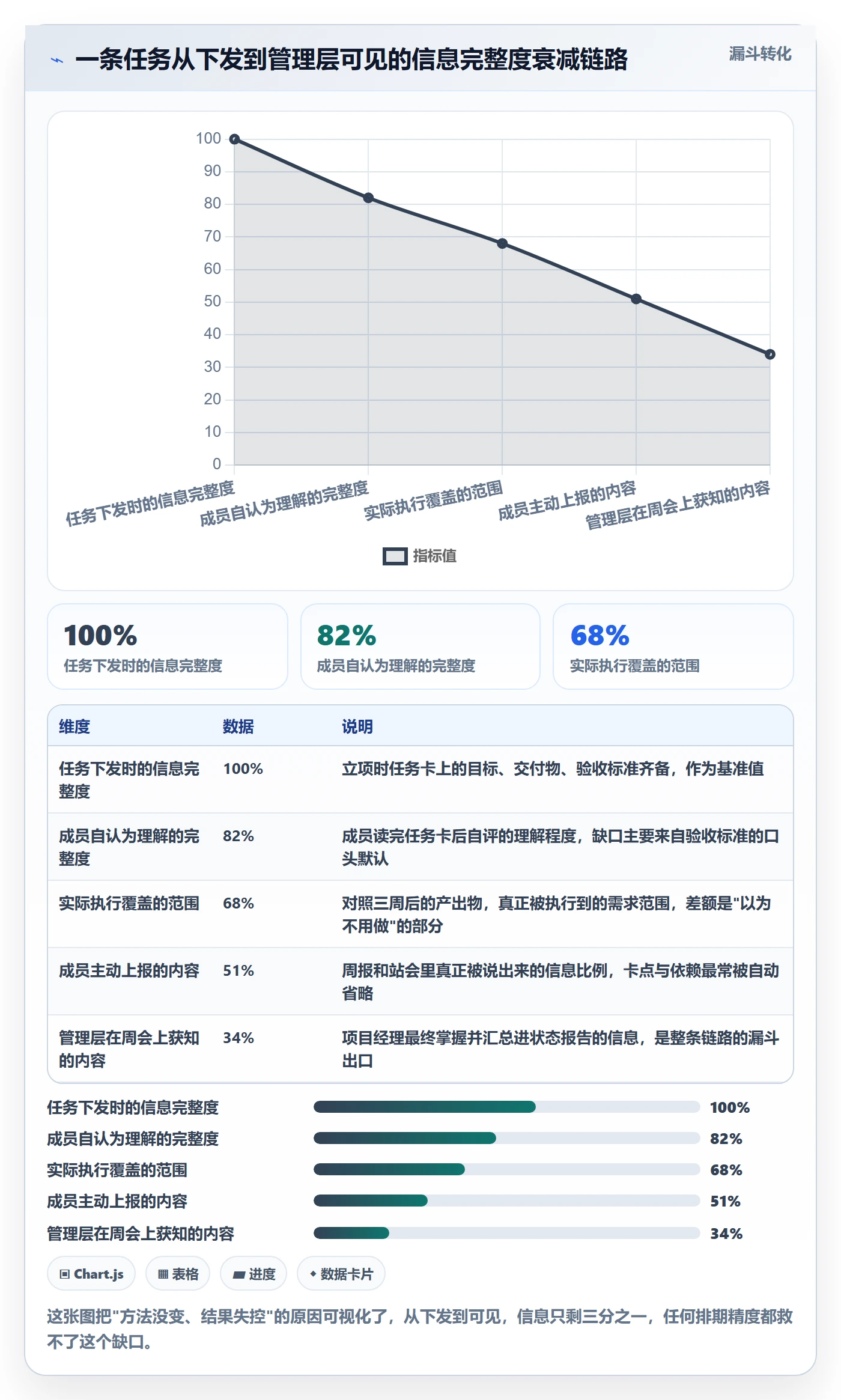Click the 管理层在周会上获知的内容 progress bar
The height and width of the screenshot is (1400, 841).
click(x=506, y=1233)
